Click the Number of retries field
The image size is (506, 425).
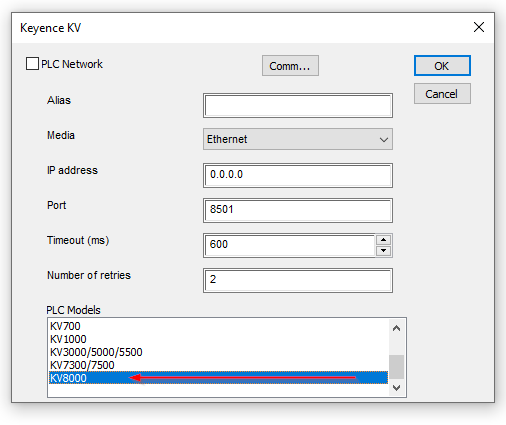pyautogui.click(x=298, y=280)
